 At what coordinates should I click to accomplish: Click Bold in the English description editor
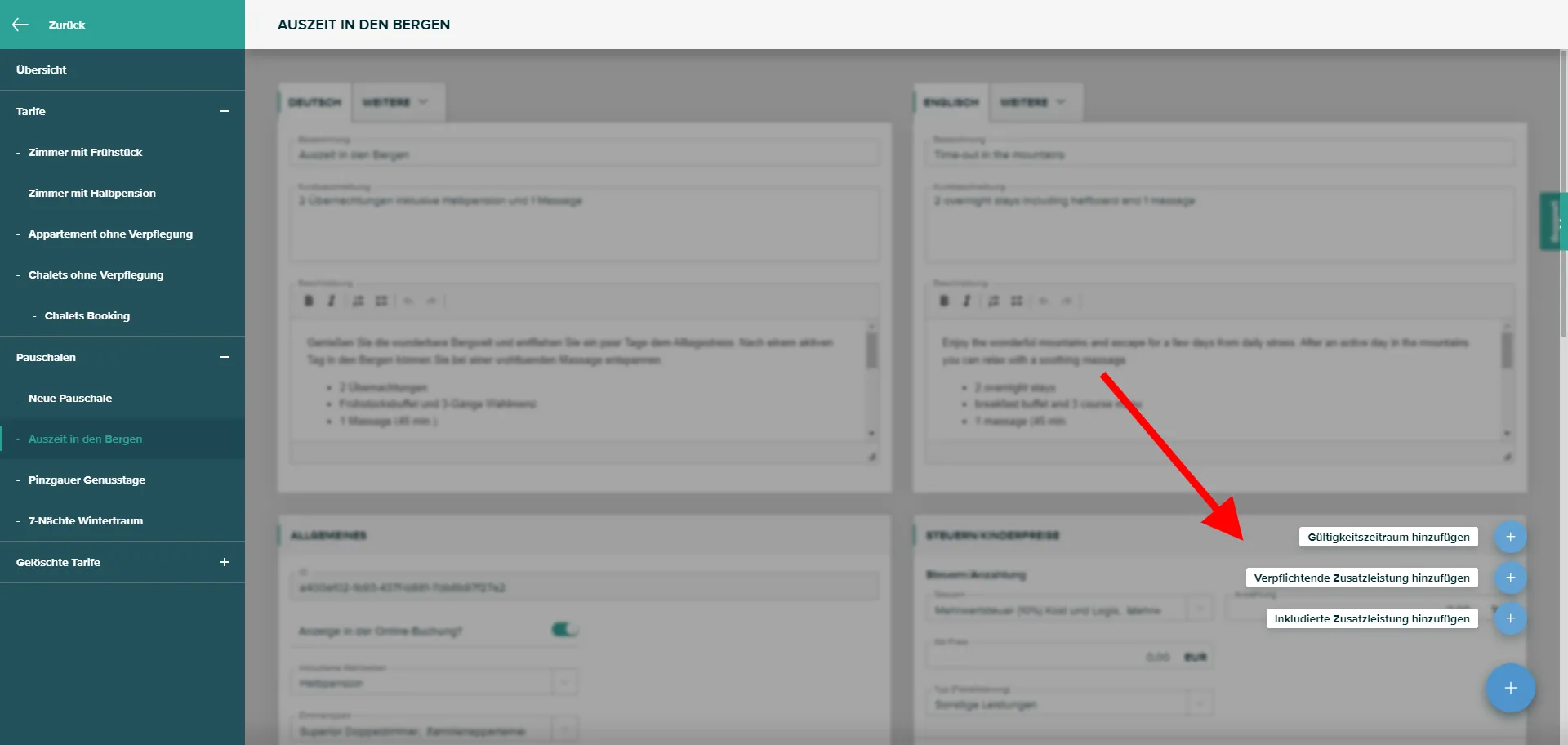(944, 301)
